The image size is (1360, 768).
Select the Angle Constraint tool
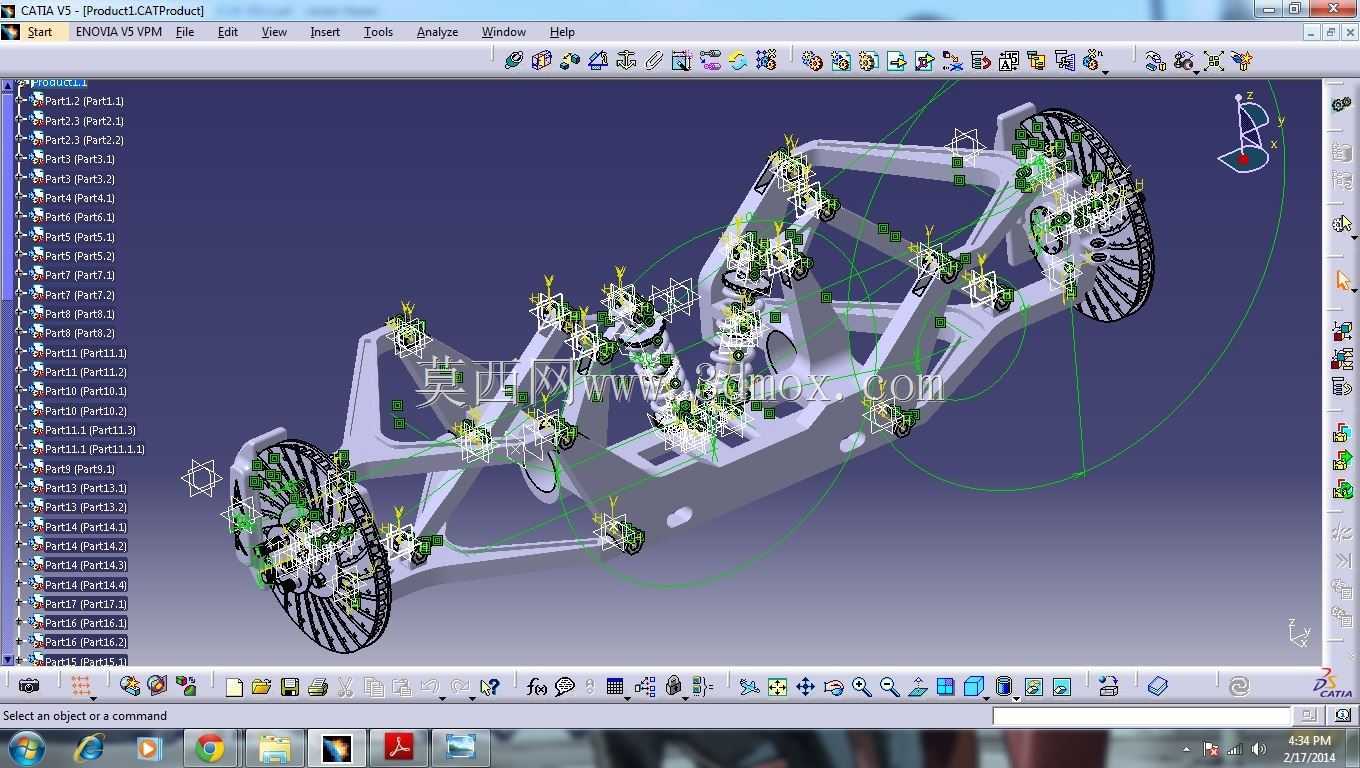coord(598,61)
